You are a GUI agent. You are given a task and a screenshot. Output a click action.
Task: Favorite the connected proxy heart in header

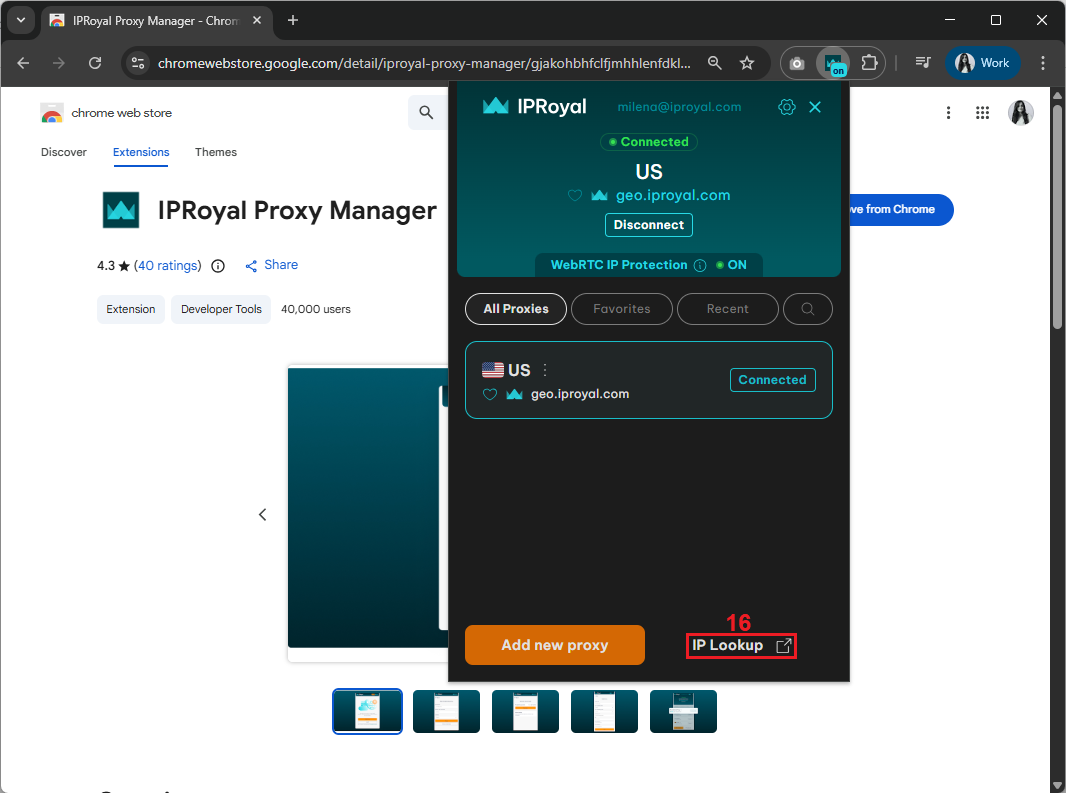575,196
